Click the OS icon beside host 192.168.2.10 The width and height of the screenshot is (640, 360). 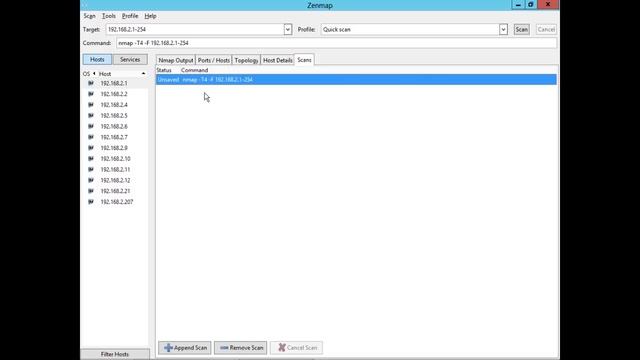coord(91,159)
